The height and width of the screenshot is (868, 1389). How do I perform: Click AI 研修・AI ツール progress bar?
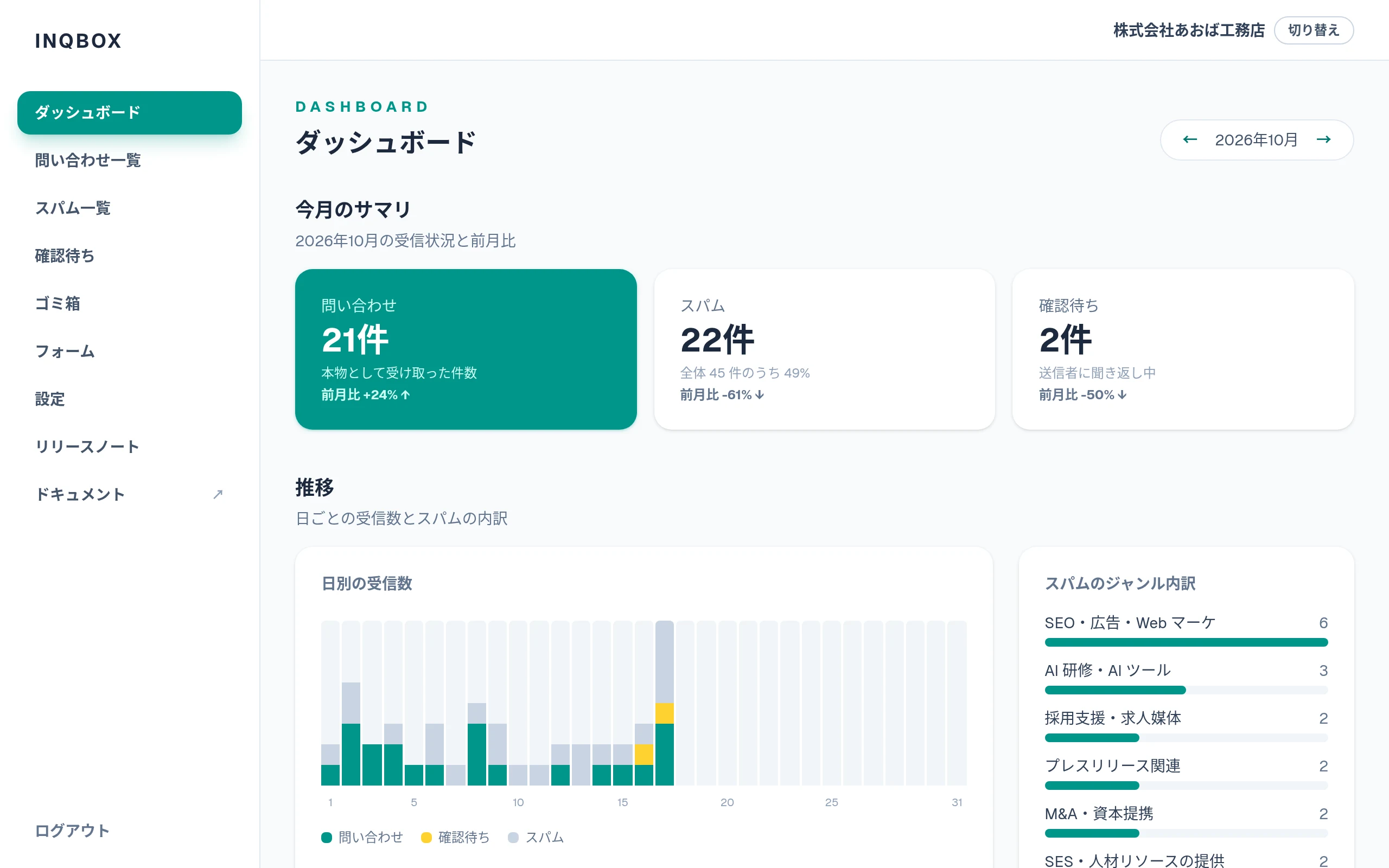(1186, 690)
